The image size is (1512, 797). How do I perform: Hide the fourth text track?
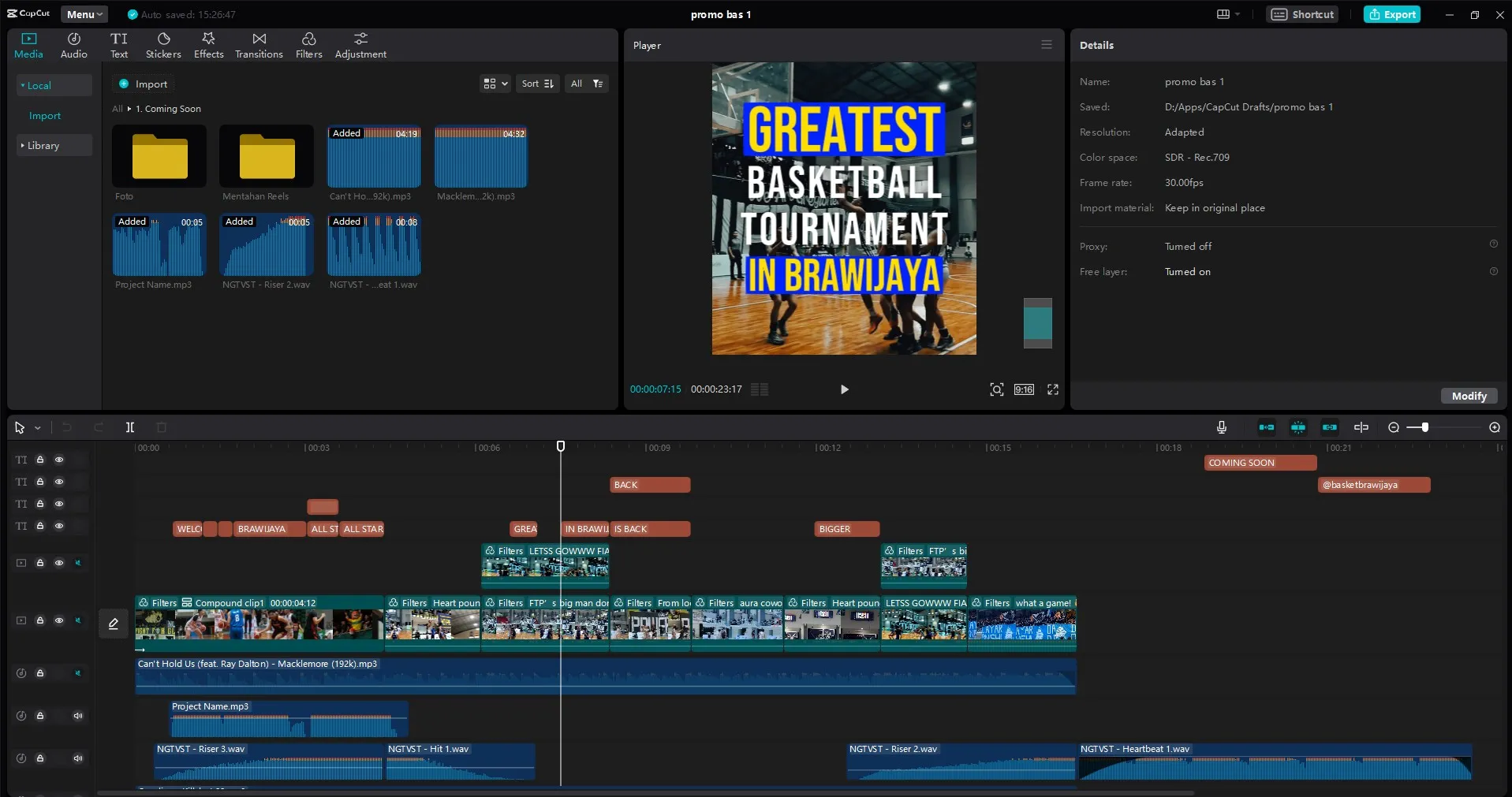(x=59, y=526)
